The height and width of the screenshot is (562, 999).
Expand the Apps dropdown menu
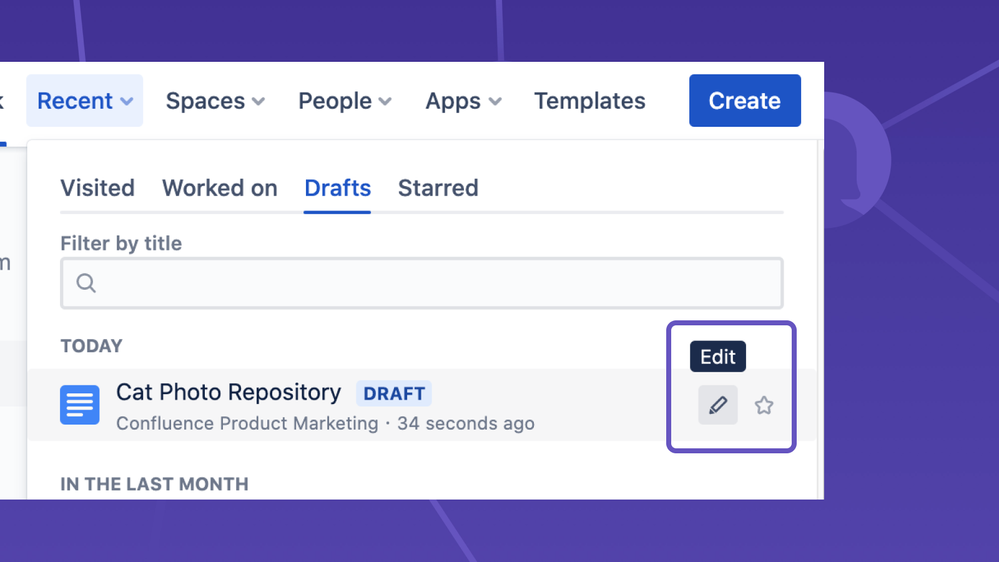(463, 101)
